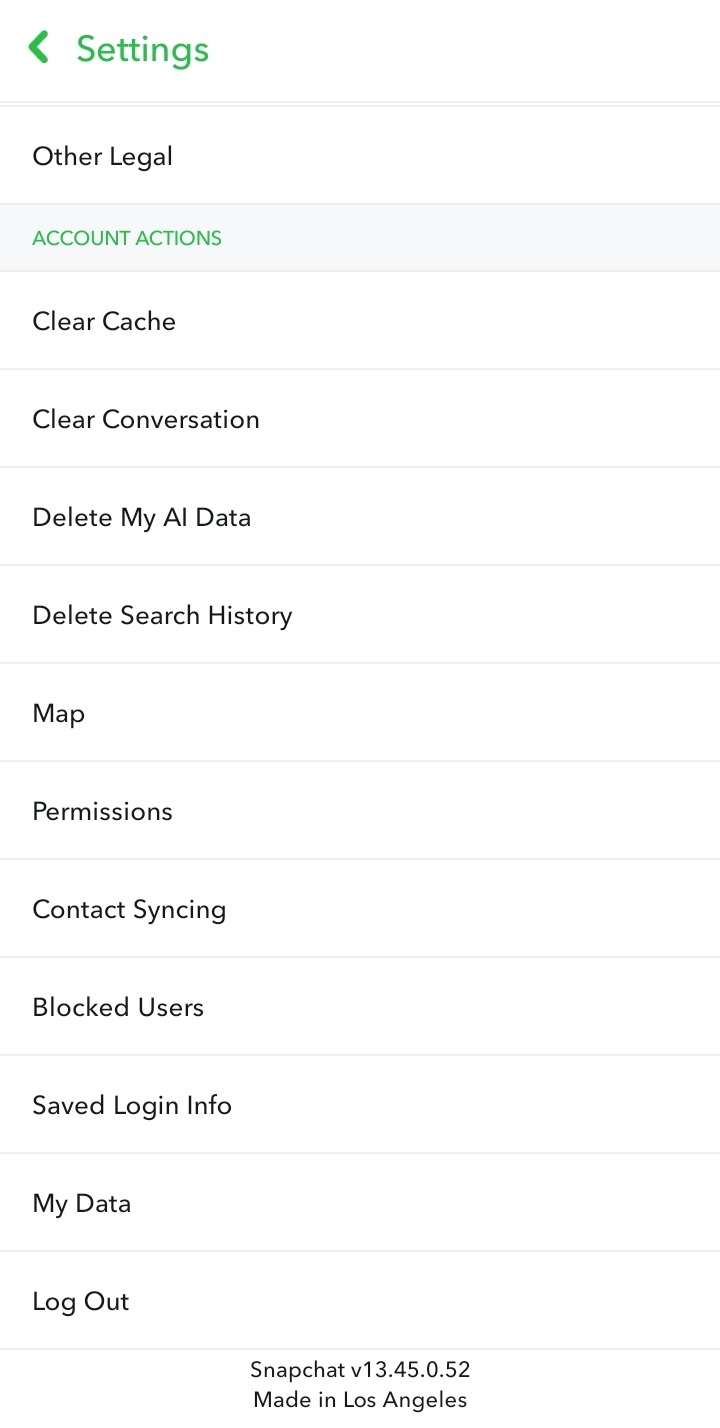Tap the green back chevron icon
The height and width of the screenshot is (1428, 720).
tap(39, 47)
